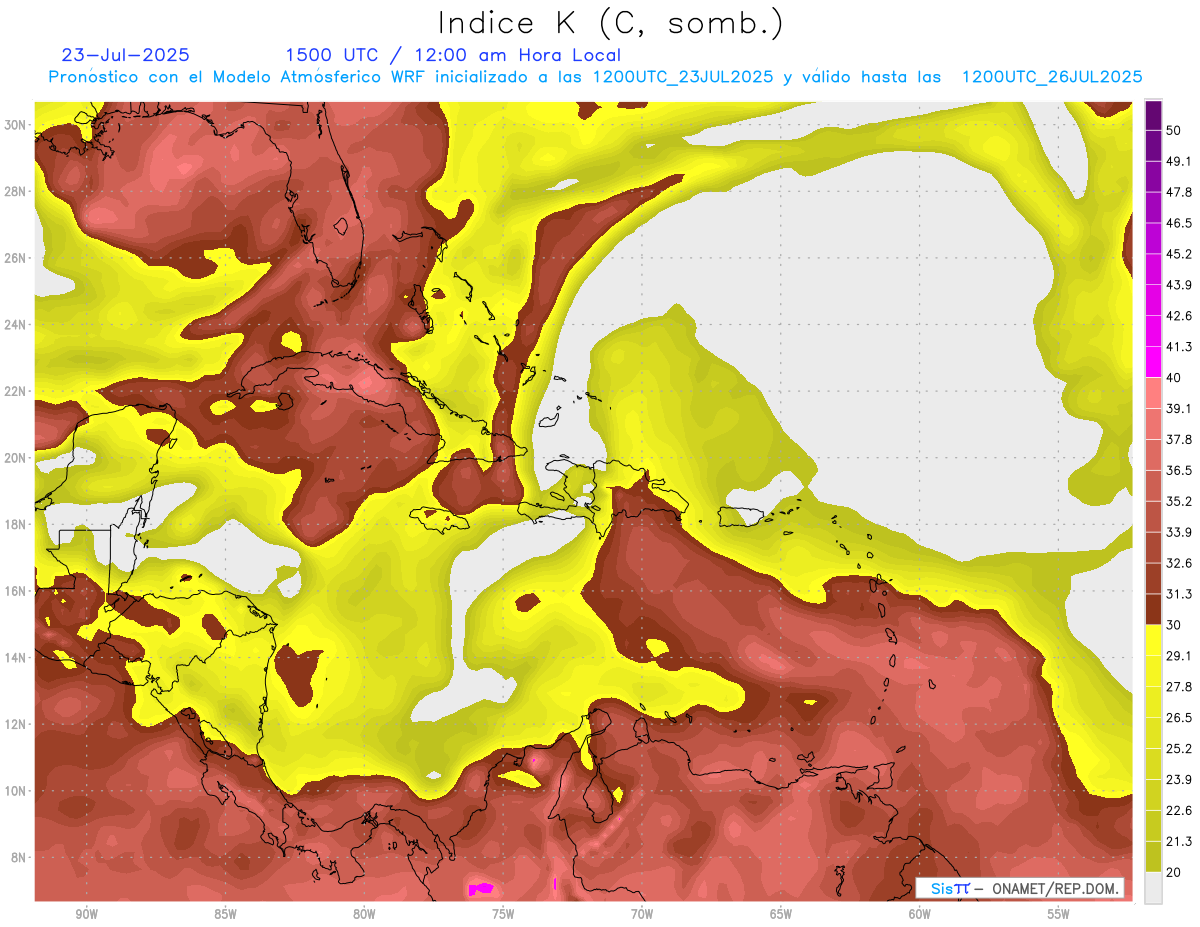Click the "50" color bar label

pos(1173,131)
